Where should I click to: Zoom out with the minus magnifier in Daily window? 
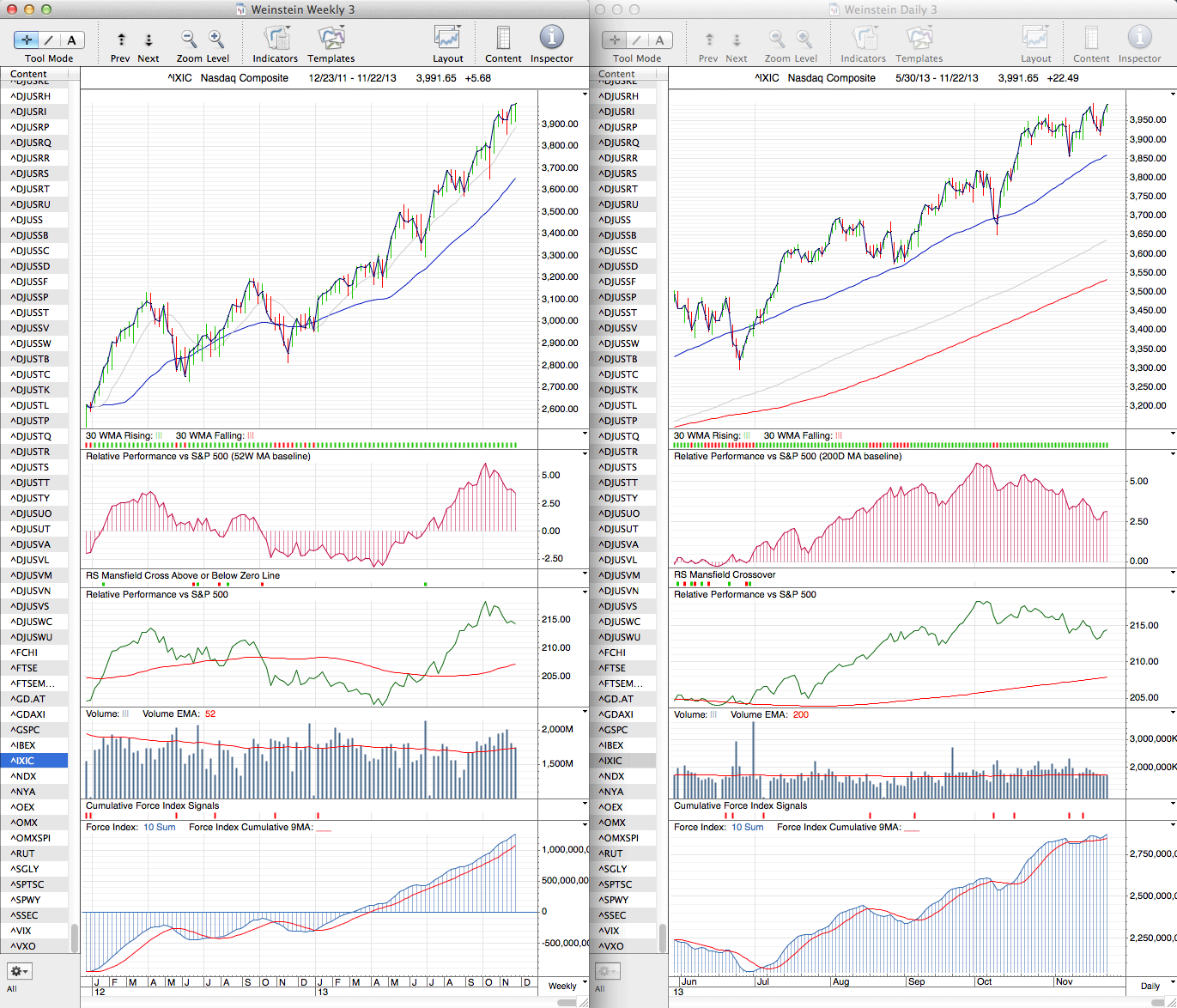pyautogui.click(x=777, y=39)
